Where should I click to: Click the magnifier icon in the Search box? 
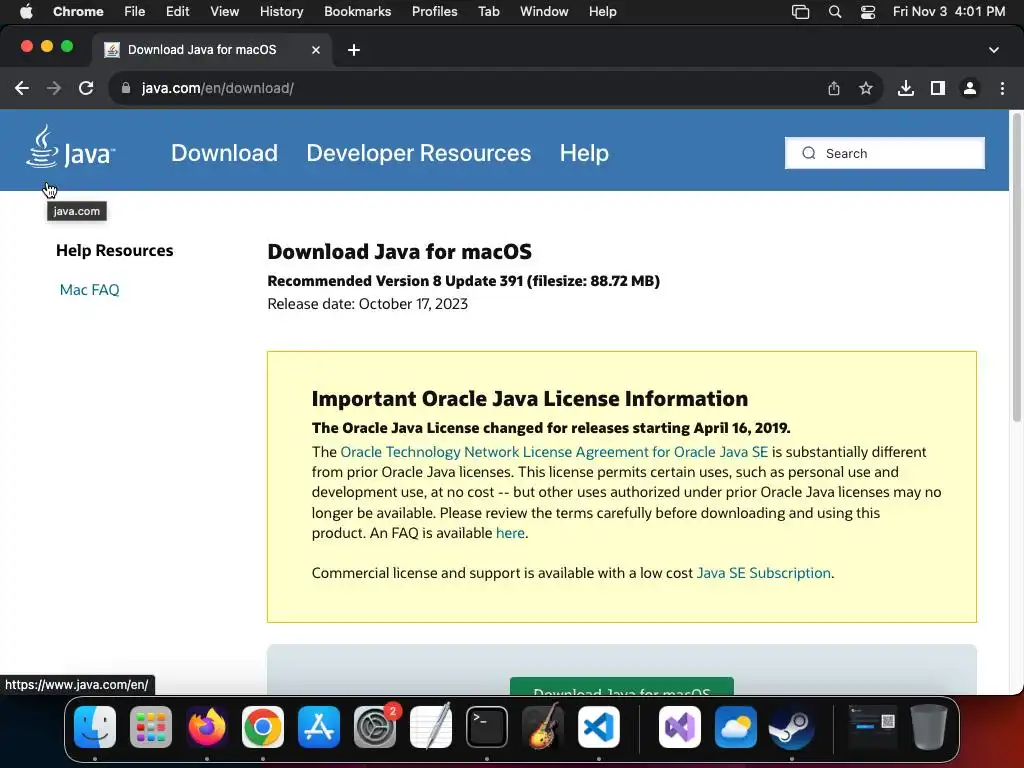[808, 153]
